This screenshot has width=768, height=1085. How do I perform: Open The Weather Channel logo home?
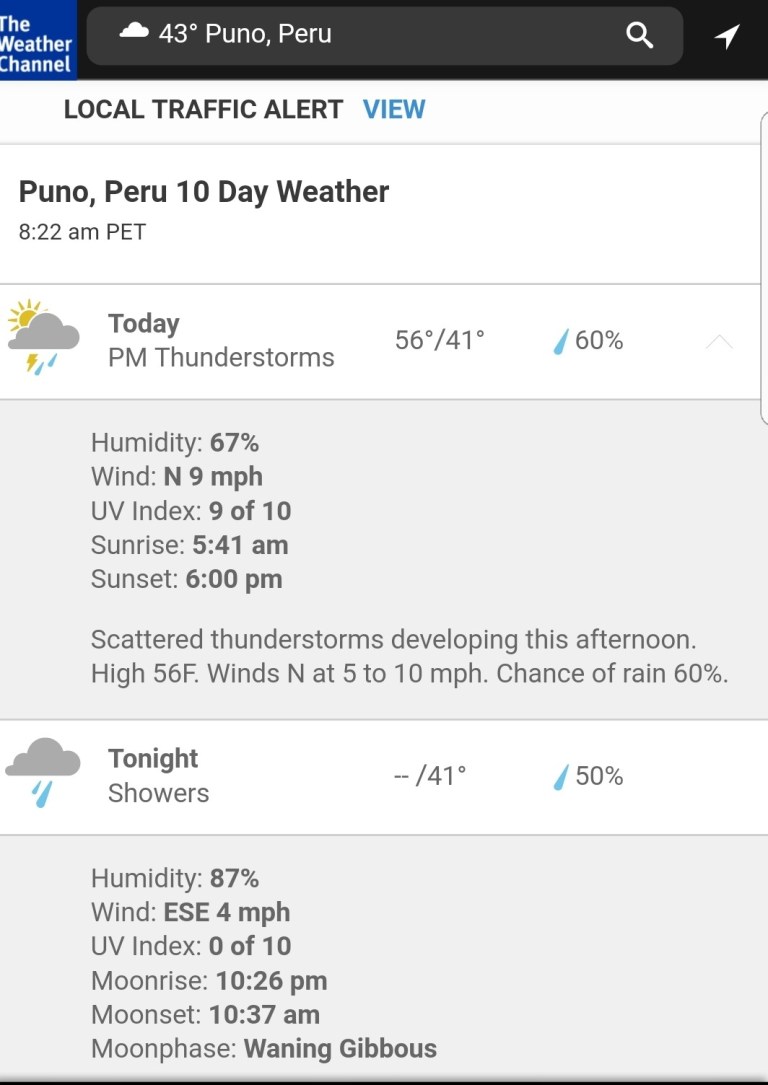coord(37,40)
